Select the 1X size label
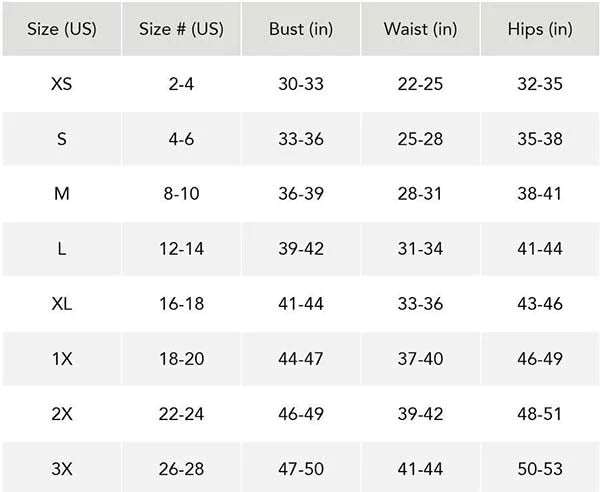Viewport: 600px width, 492px height. [61, 358]
